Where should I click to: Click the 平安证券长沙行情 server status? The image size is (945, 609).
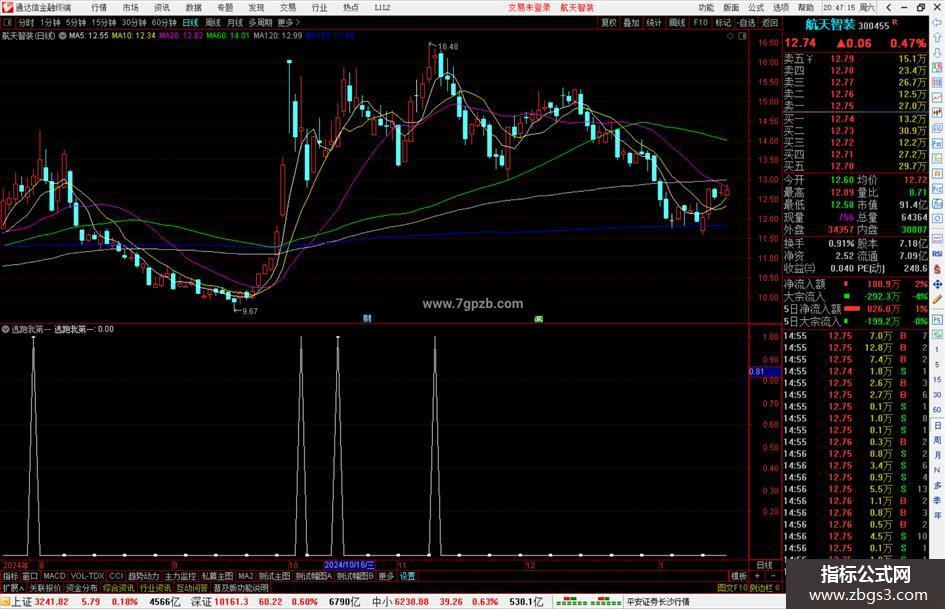coord(658,602)
